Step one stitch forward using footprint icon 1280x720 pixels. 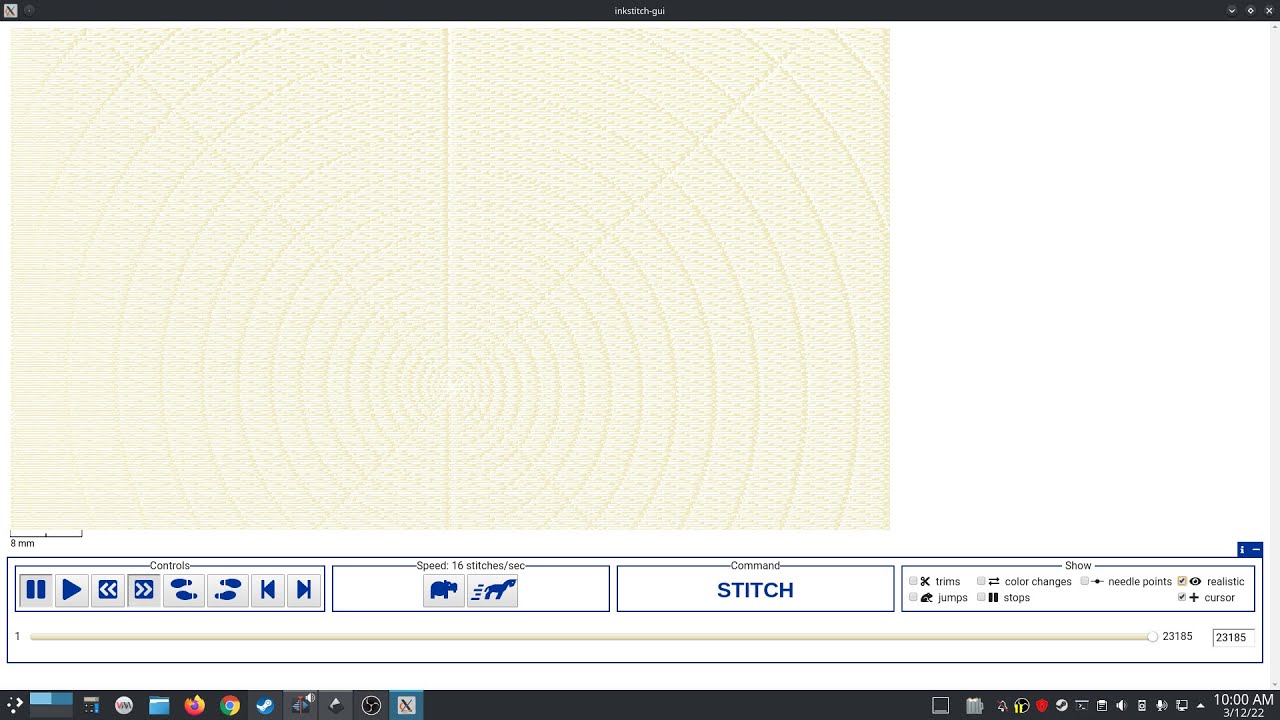pos(228,590)
